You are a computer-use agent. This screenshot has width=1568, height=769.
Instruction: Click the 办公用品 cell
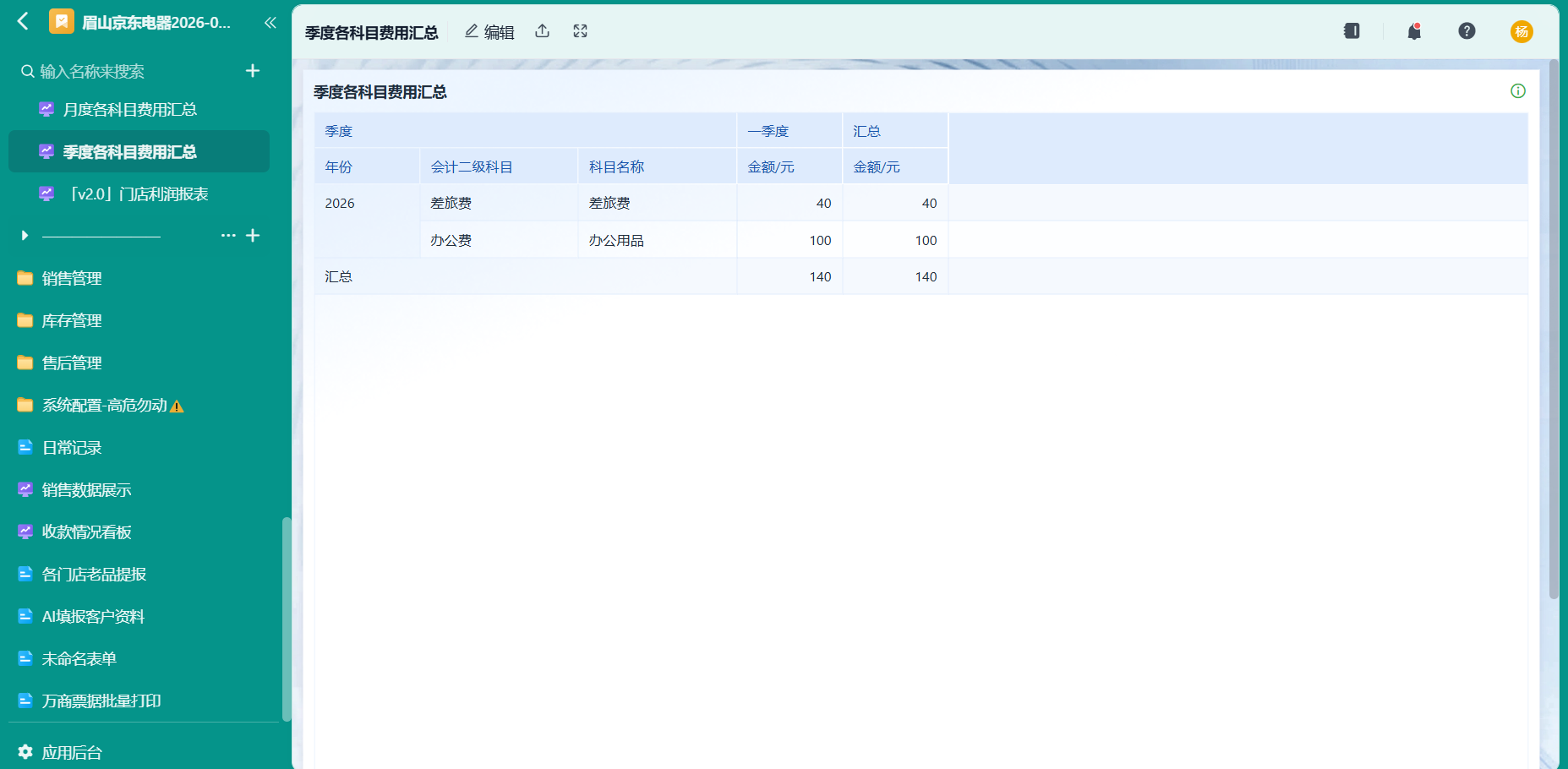point(657,240)
